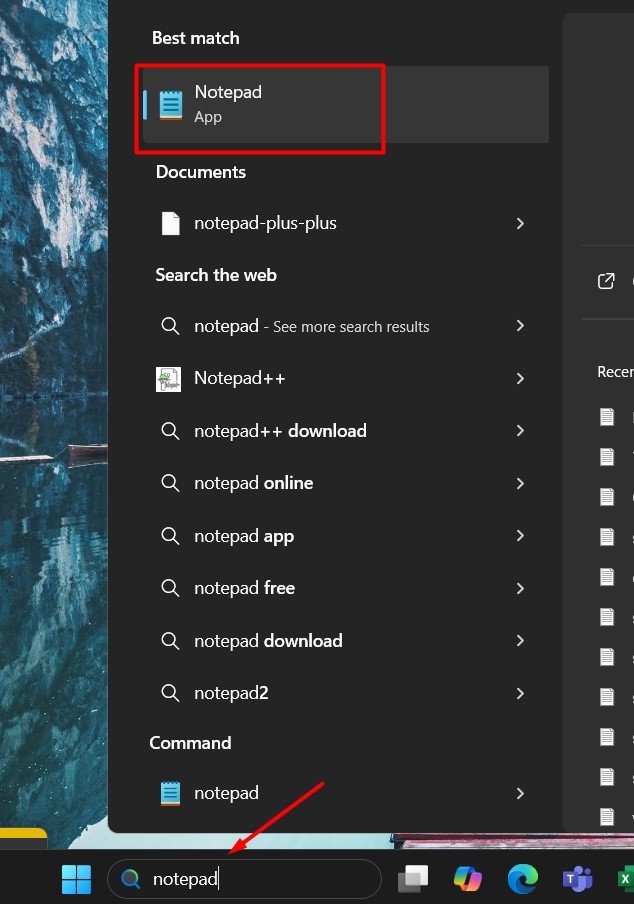This screenshot has width=634, height=904.
Task: Expand the 'notepad free' chevron
Action: [x=520, y=588]
